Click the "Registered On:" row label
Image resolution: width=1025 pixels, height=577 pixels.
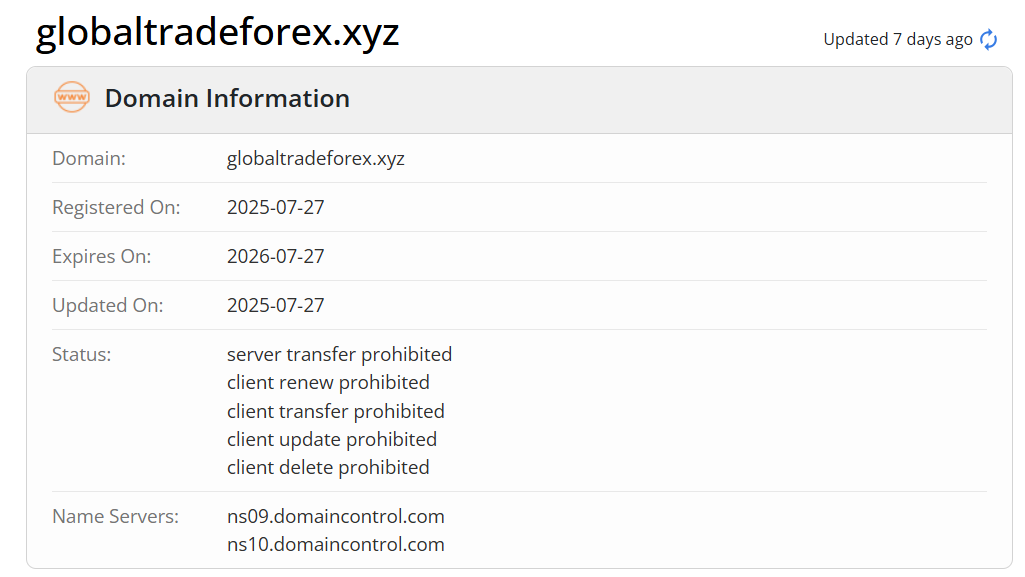point(116,207)
